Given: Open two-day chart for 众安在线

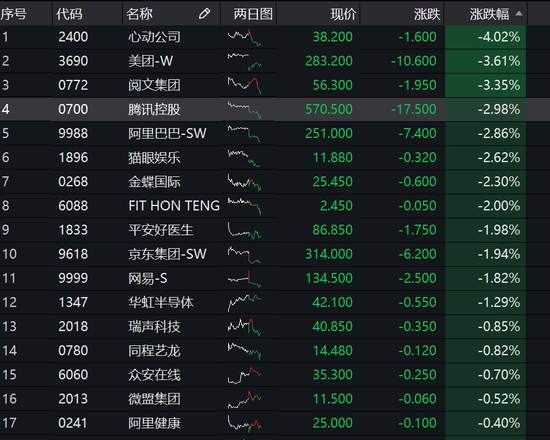Looking at the screenshot, I should pyautogui.click(x=244, y=375).
